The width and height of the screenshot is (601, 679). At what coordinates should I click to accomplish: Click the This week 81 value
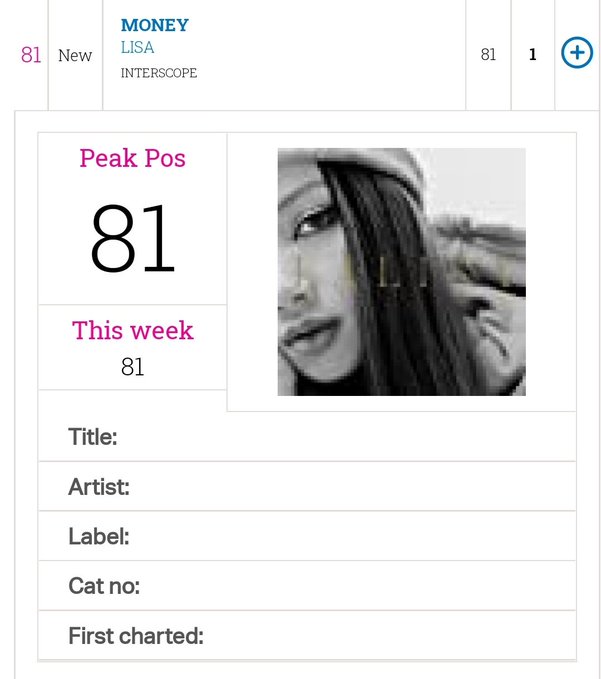132,367
